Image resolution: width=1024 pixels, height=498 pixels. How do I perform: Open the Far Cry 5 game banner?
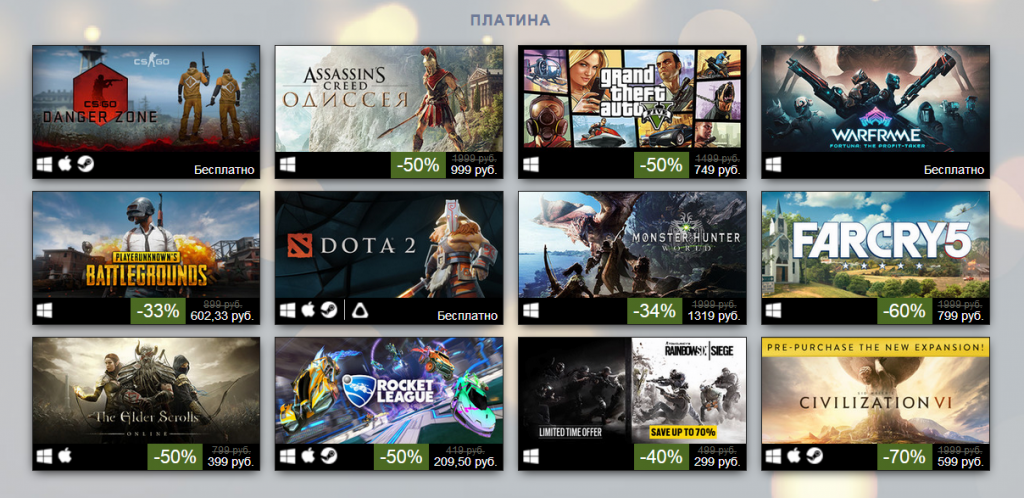(x=875, y=245)
